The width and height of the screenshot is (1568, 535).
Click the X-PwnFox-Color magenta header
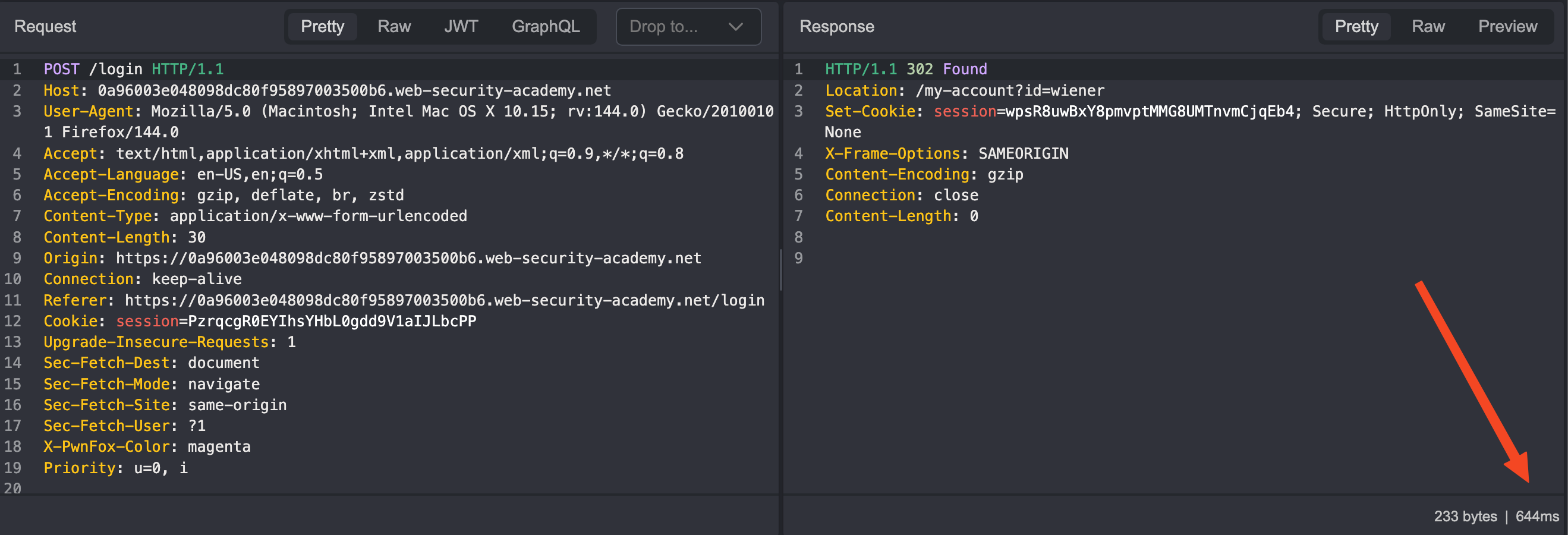147,447
